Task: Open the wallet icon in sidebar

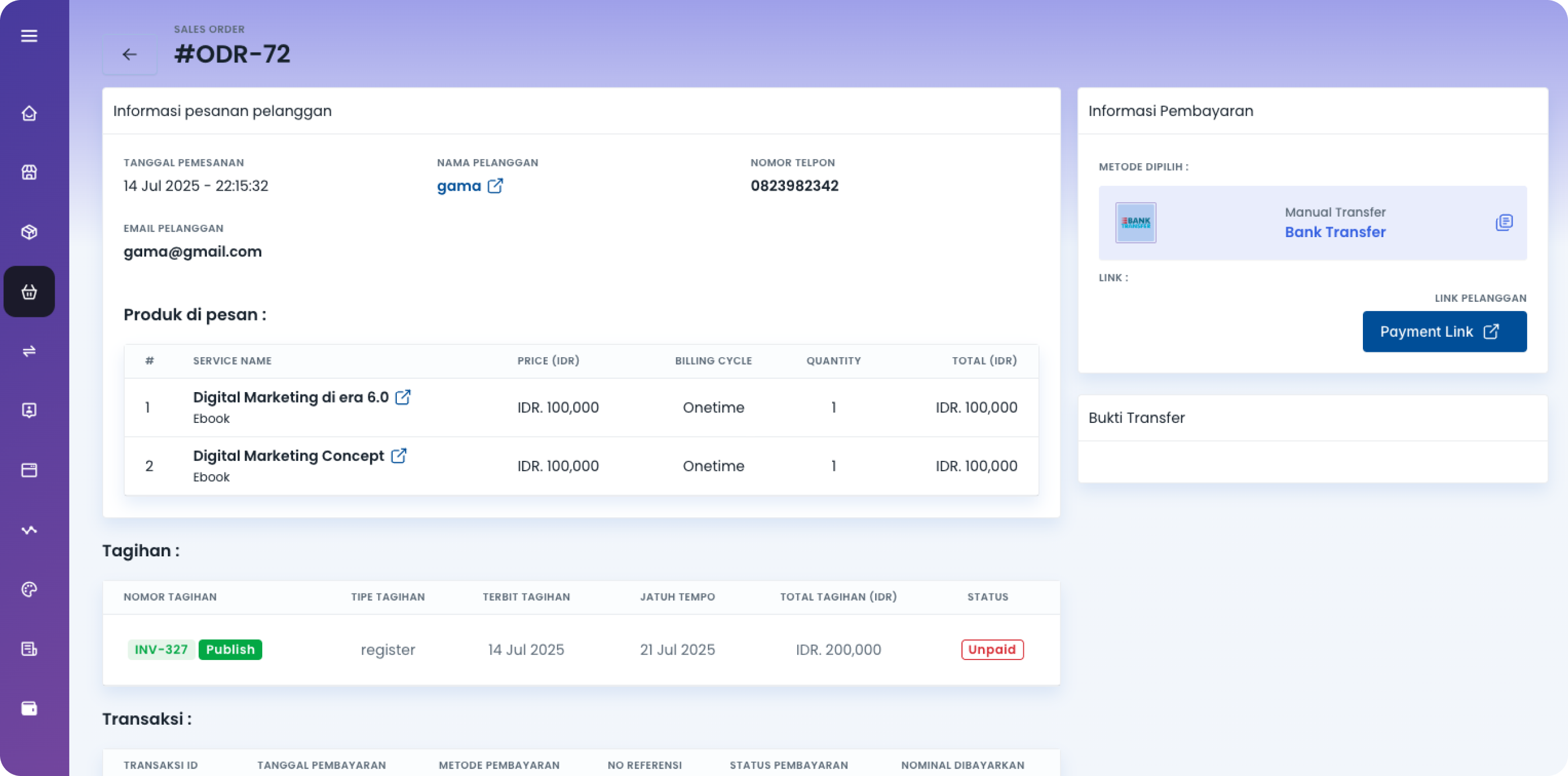Action: 29,708
